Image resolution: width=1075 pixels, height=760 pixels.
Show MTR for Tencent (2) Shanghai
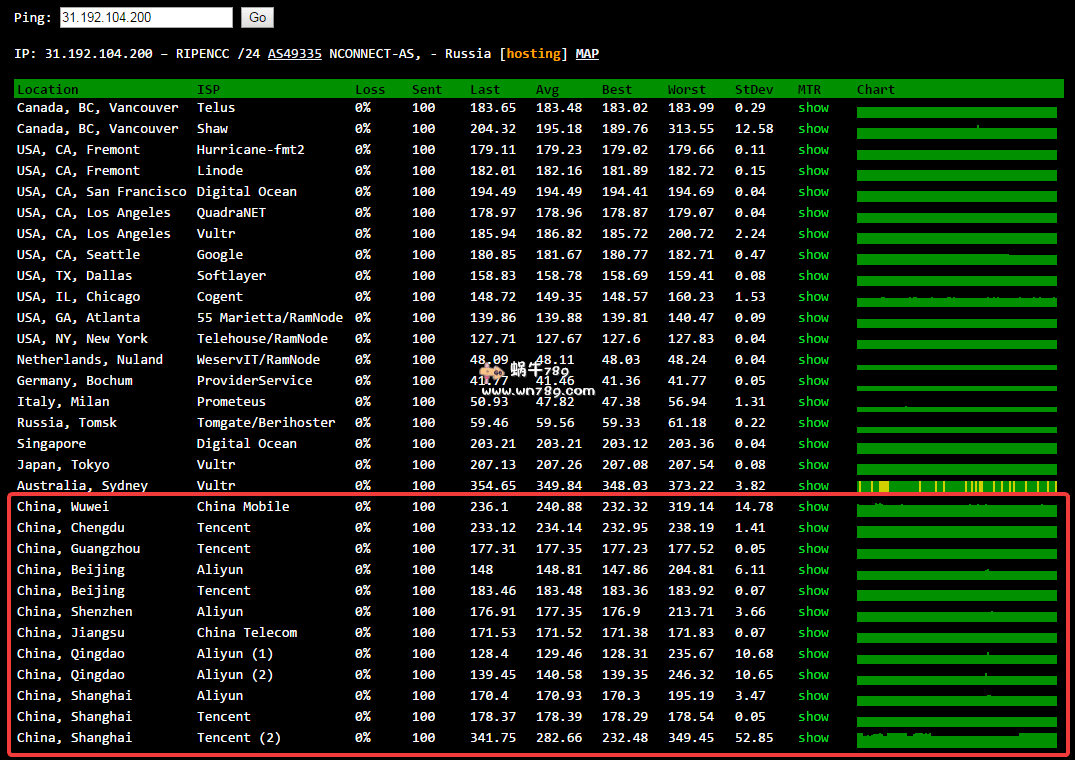coord(813,737)
